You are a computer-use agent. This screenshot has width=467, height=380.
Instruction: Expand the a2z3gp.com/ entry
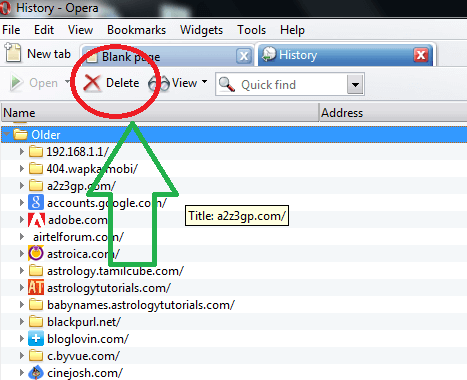[22, 186]
